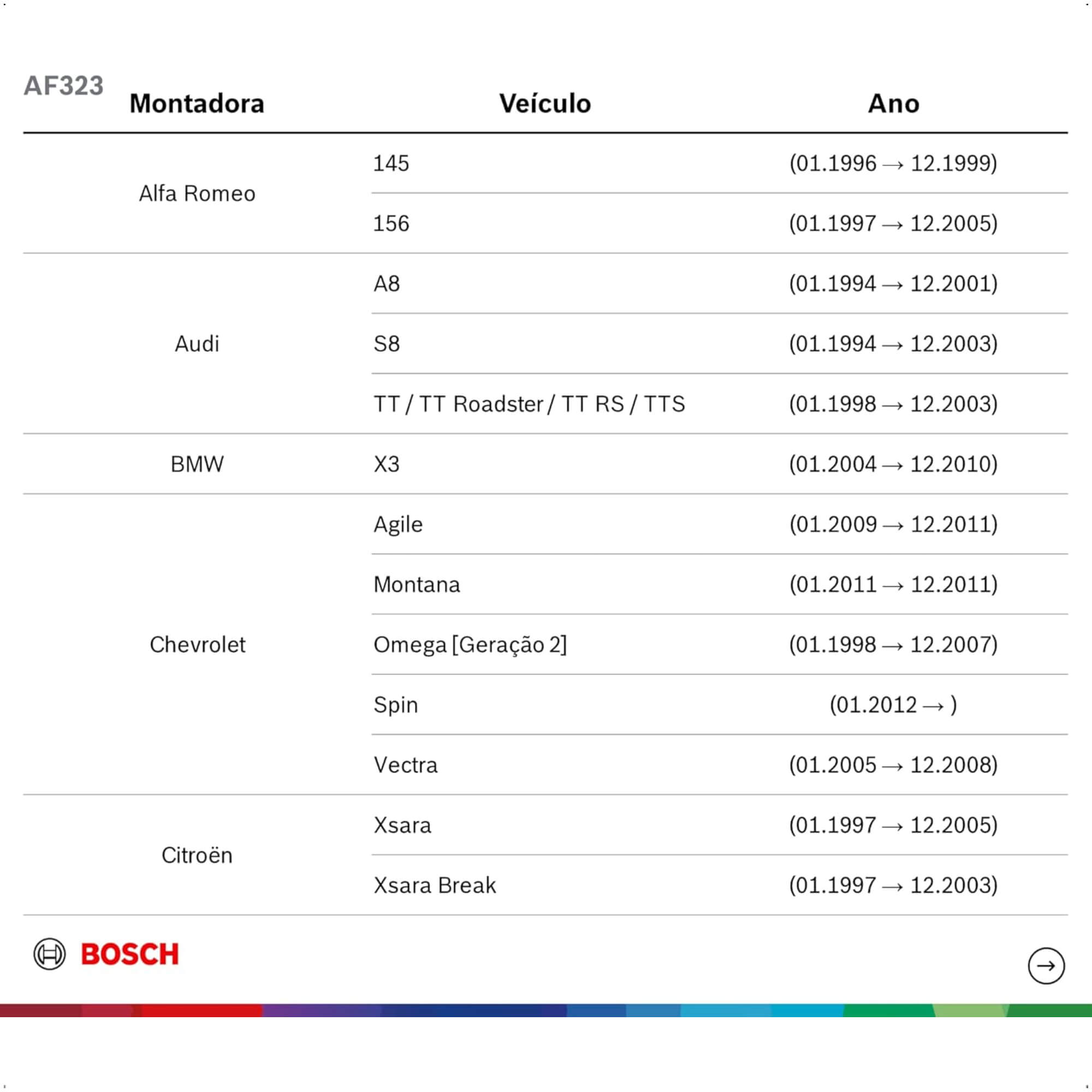Click the red BOSCH wordmark
This screenshot has height=1092, width=1092.
(x=129, y=954)
